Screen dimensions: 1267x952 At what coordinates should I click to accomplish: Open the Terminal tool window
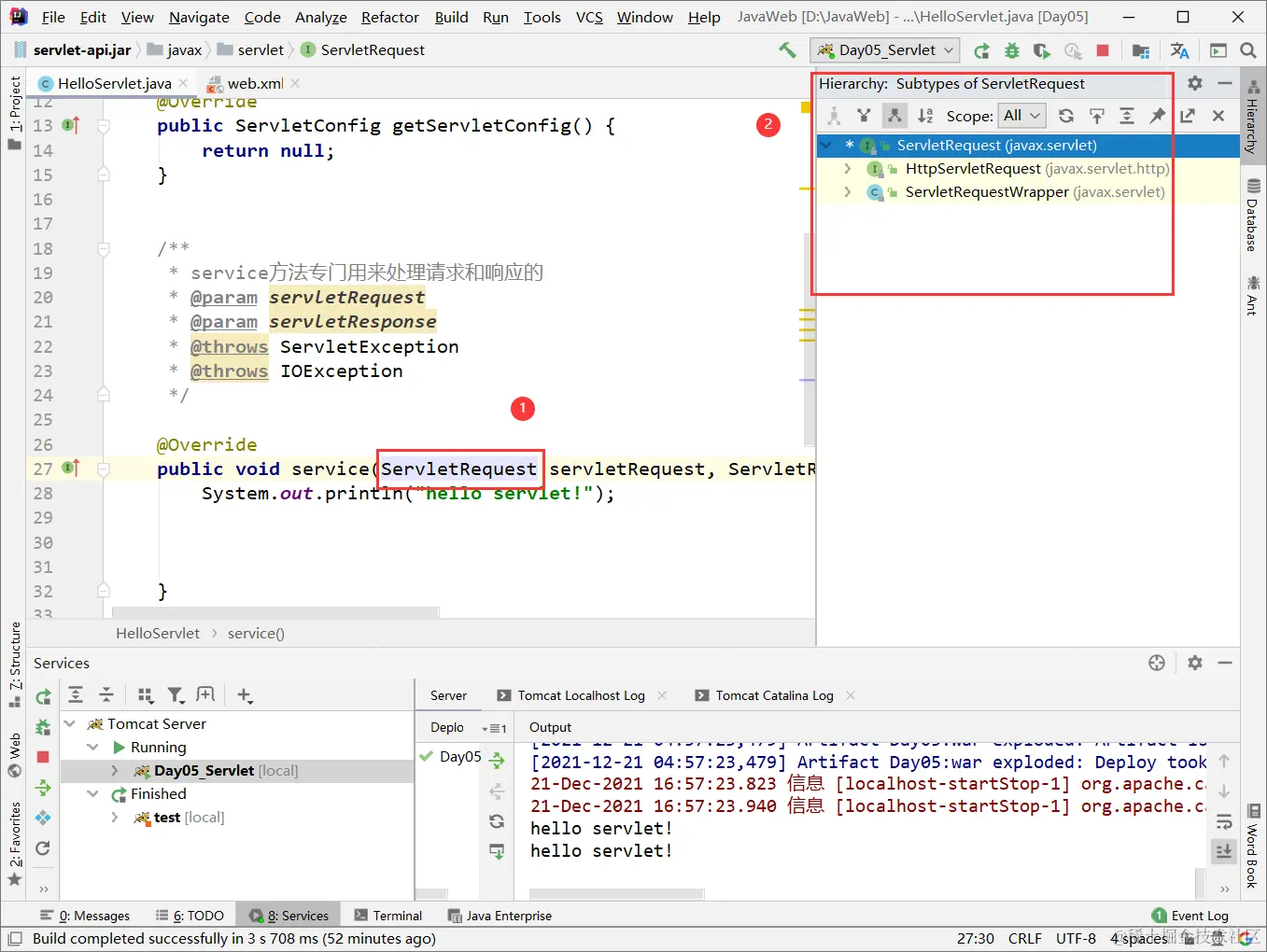click(388, 916)
